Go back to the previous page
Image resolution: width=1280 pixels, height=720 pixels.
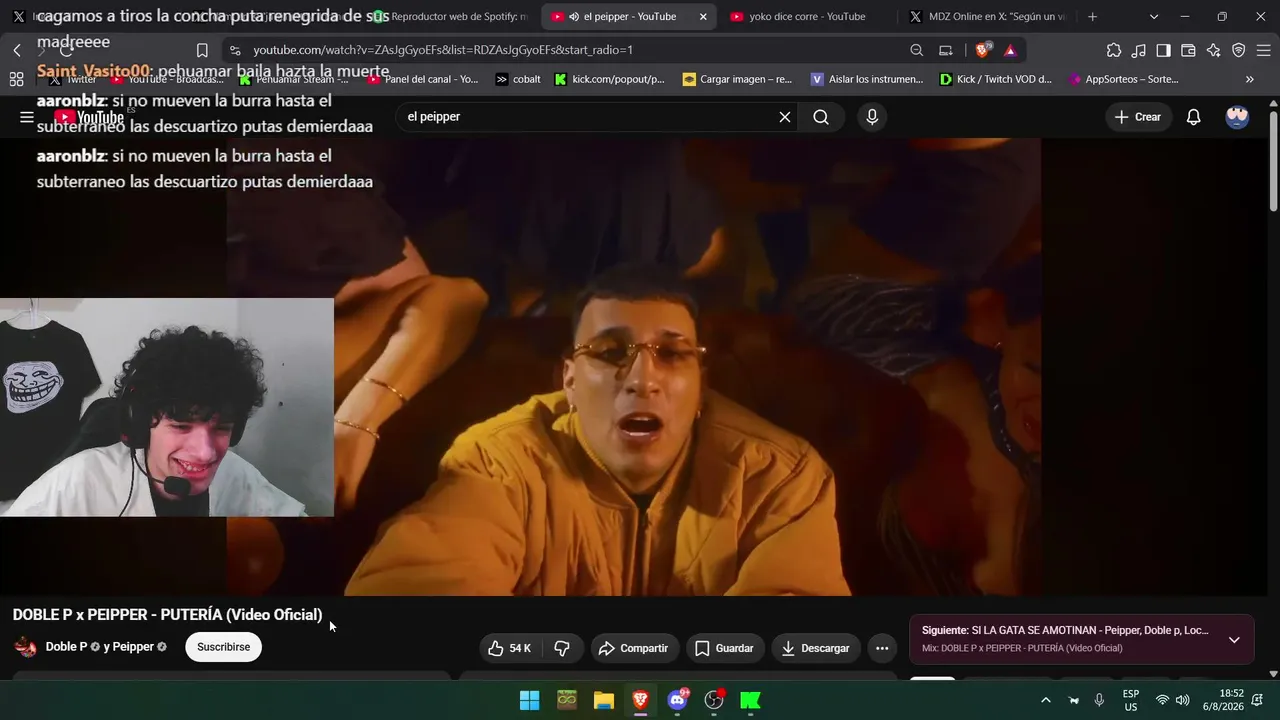click(x=17, y=50)
